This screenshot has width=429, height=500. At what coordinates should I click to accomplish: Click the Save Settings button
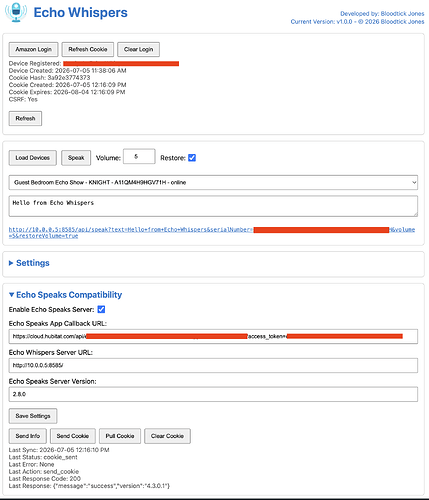coord(33,416)
